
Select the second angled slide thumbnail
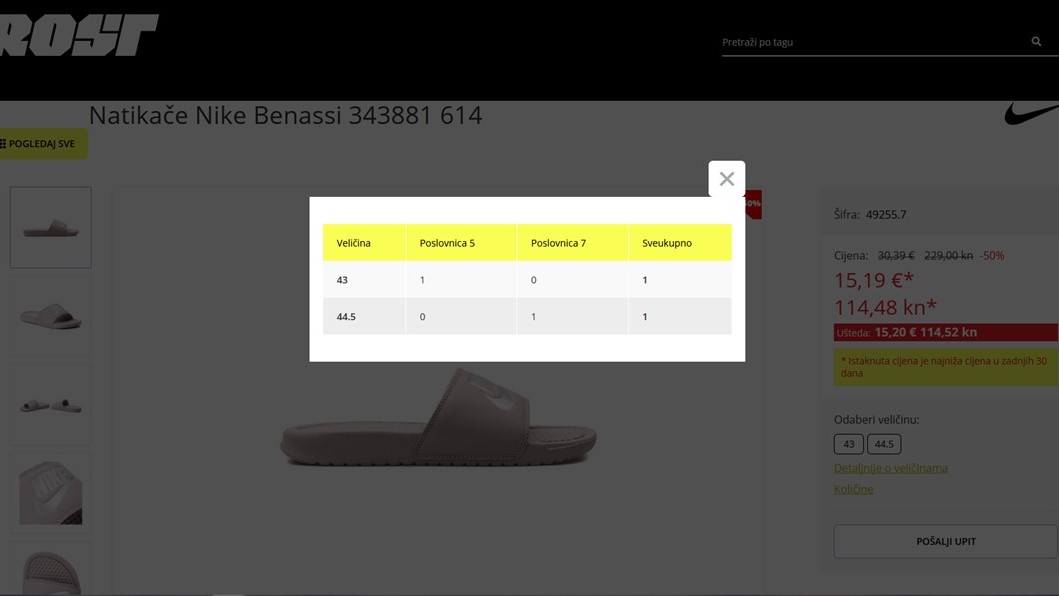[51, 316]
